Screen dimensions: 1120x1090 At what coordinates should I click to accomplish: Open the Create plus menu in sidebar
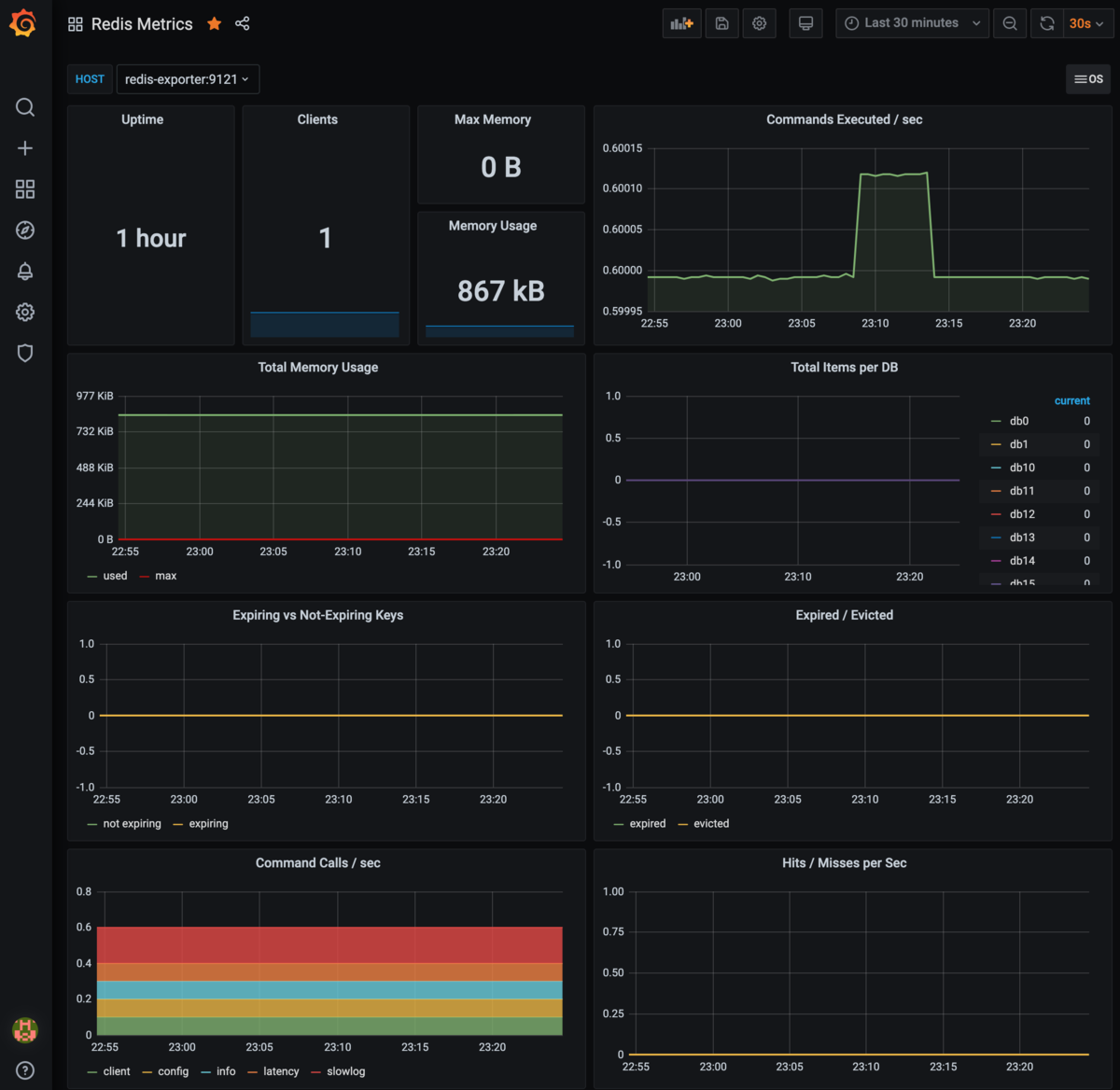tap(25, 148)
